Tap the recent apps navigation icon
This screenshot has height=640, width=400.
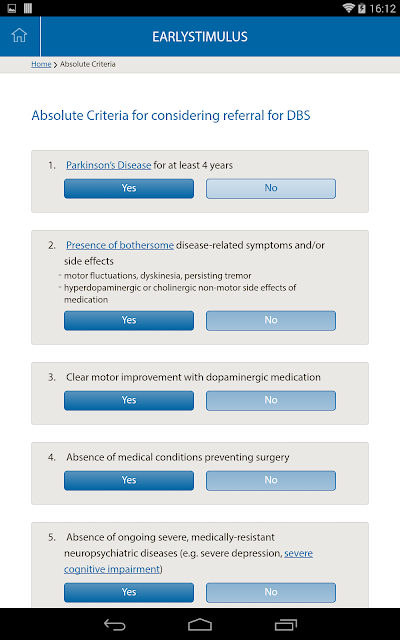pyautogui.click(x=286, y=624)
